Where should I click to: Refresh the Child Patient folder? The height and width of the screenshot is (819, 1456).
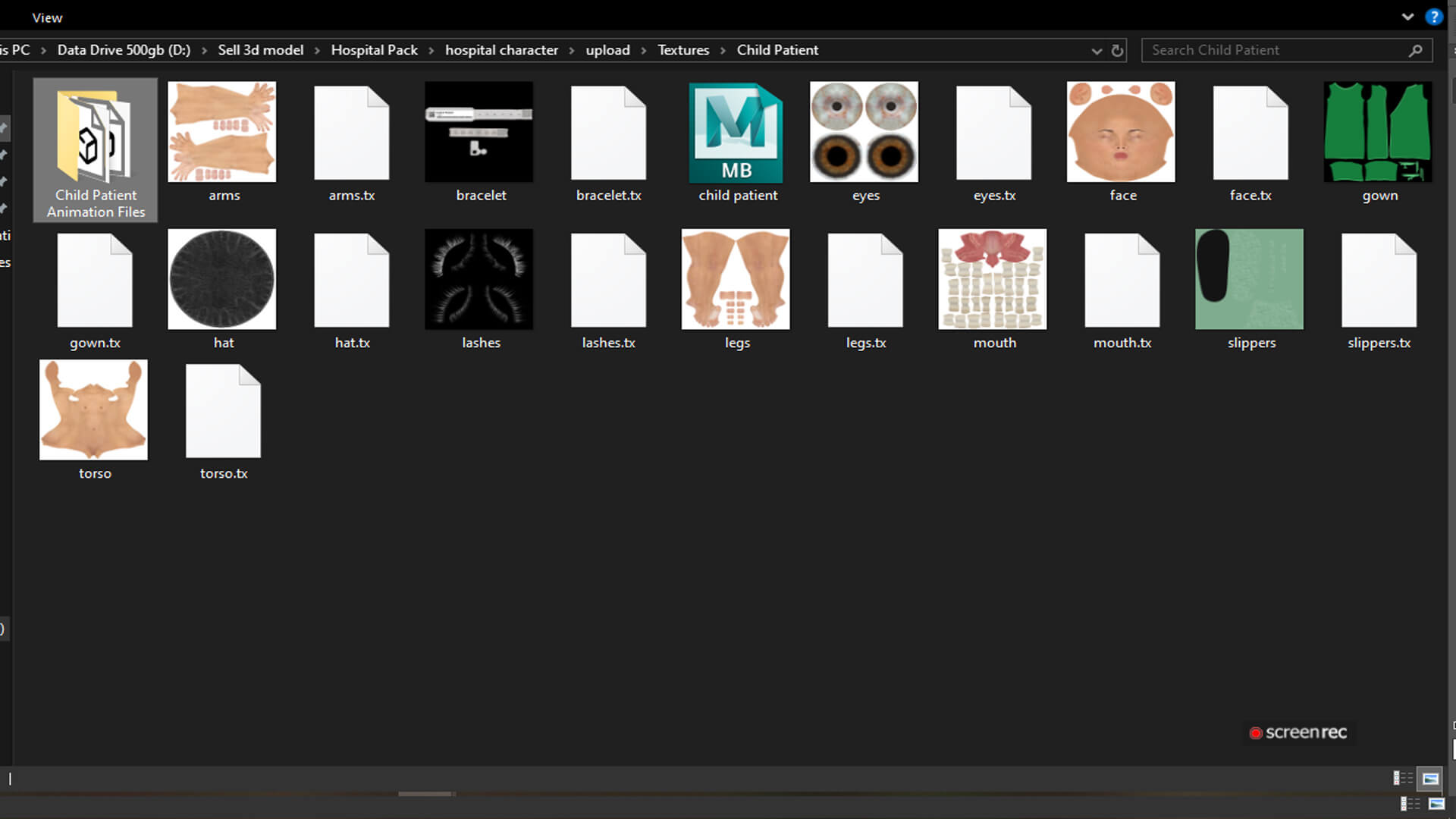click(1117, 51)
